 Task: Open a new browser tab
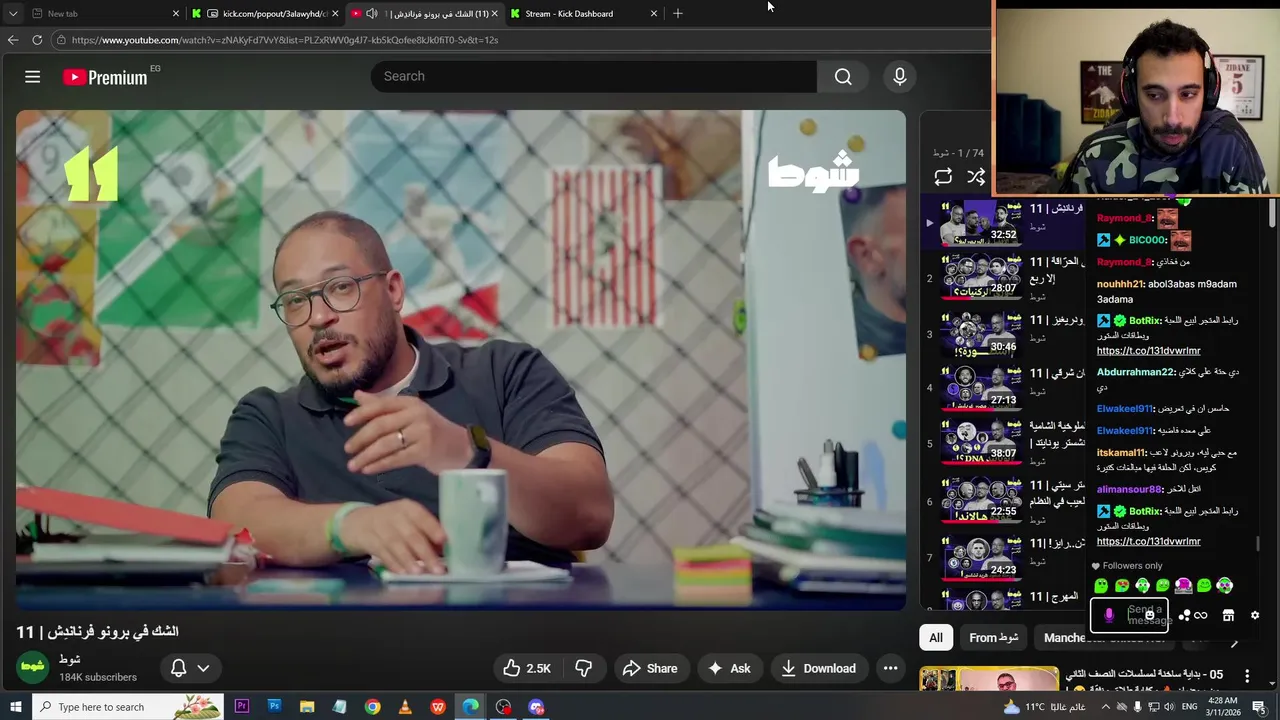678,13
